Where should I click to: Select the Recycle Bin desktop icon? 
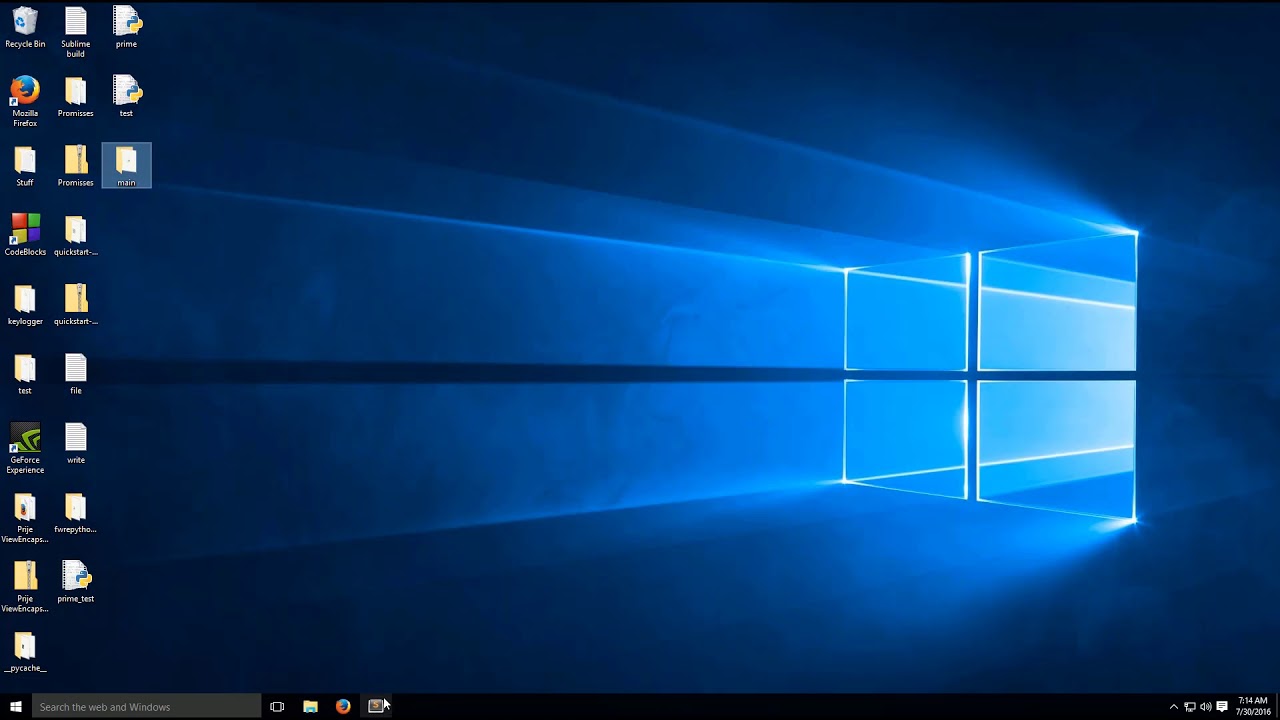[x=25, y=28]
